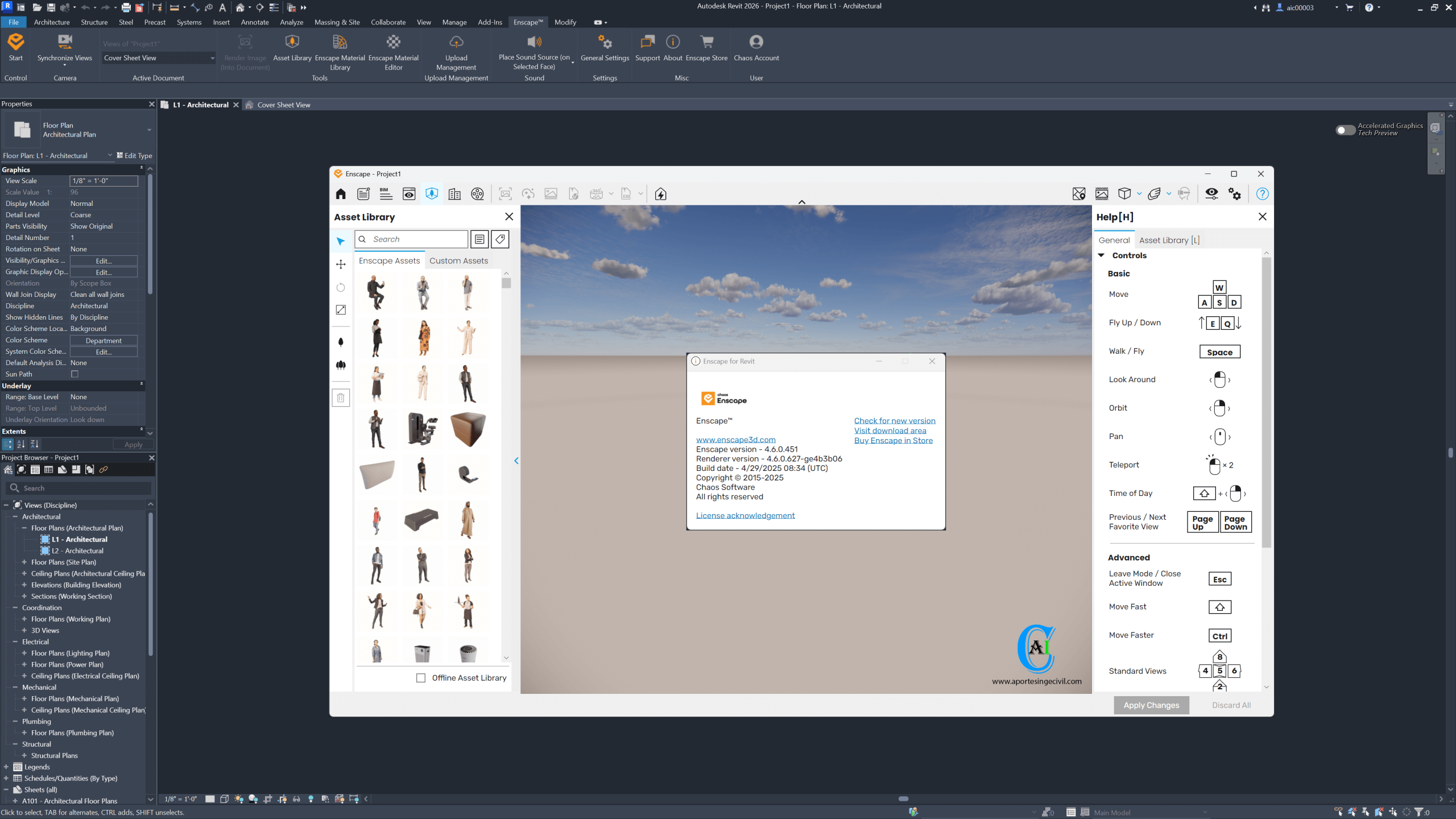Click the Enscape Store cart icon
The image size is (1456, 819).
707,42
